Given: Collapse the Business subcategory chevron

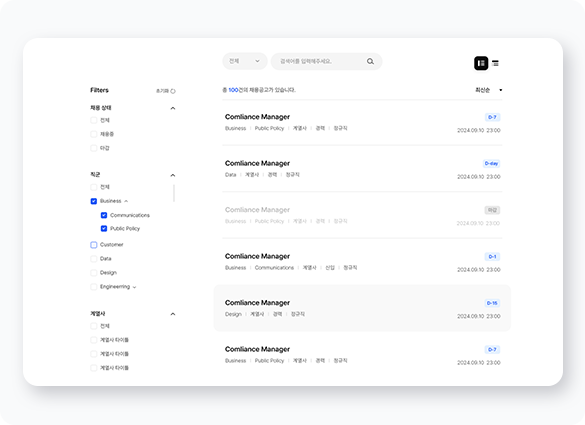Looking at the screenshot, I should [x=126, y=201].
